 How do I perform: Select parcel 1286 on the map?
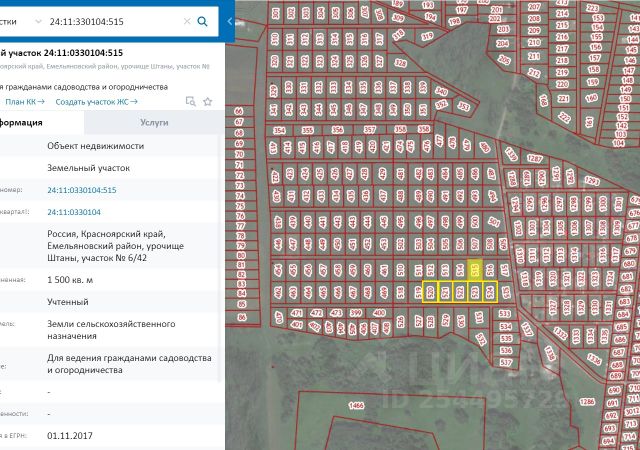click(586, 401)
